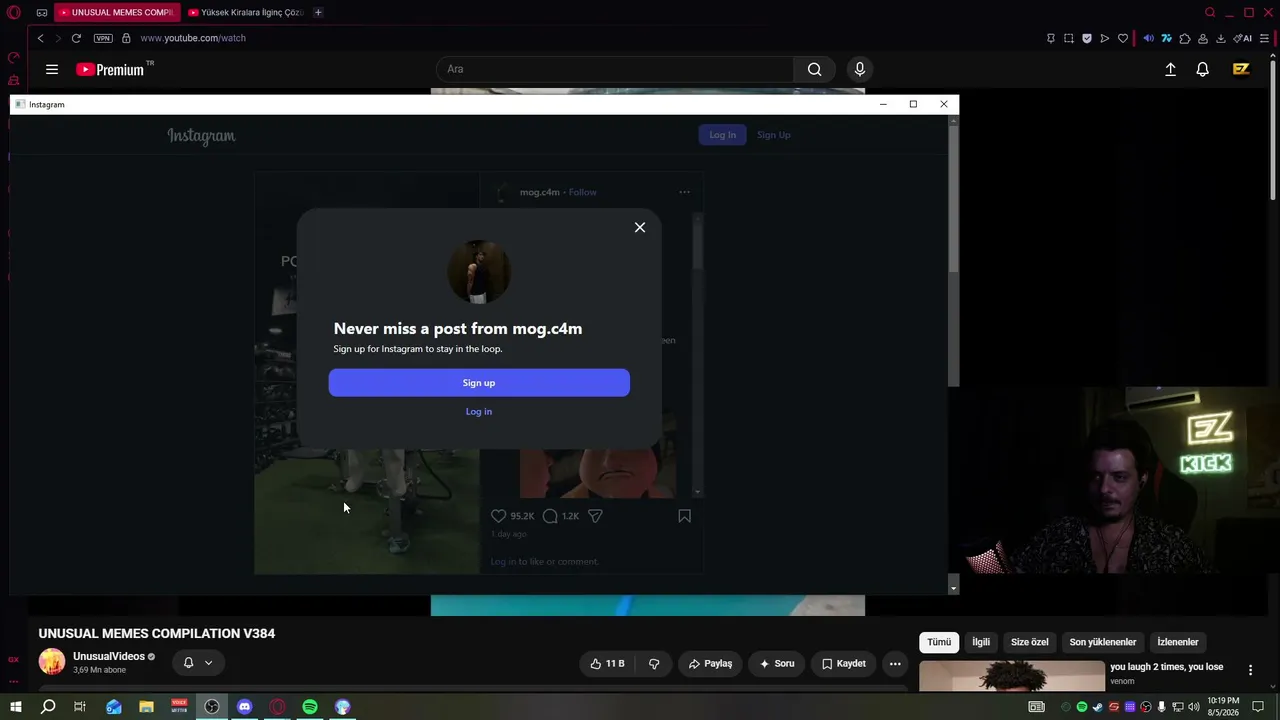Click the YouTube search field labeled Ara
The width and height of the screenshot is (1280, 720).
tap(615, 69)
